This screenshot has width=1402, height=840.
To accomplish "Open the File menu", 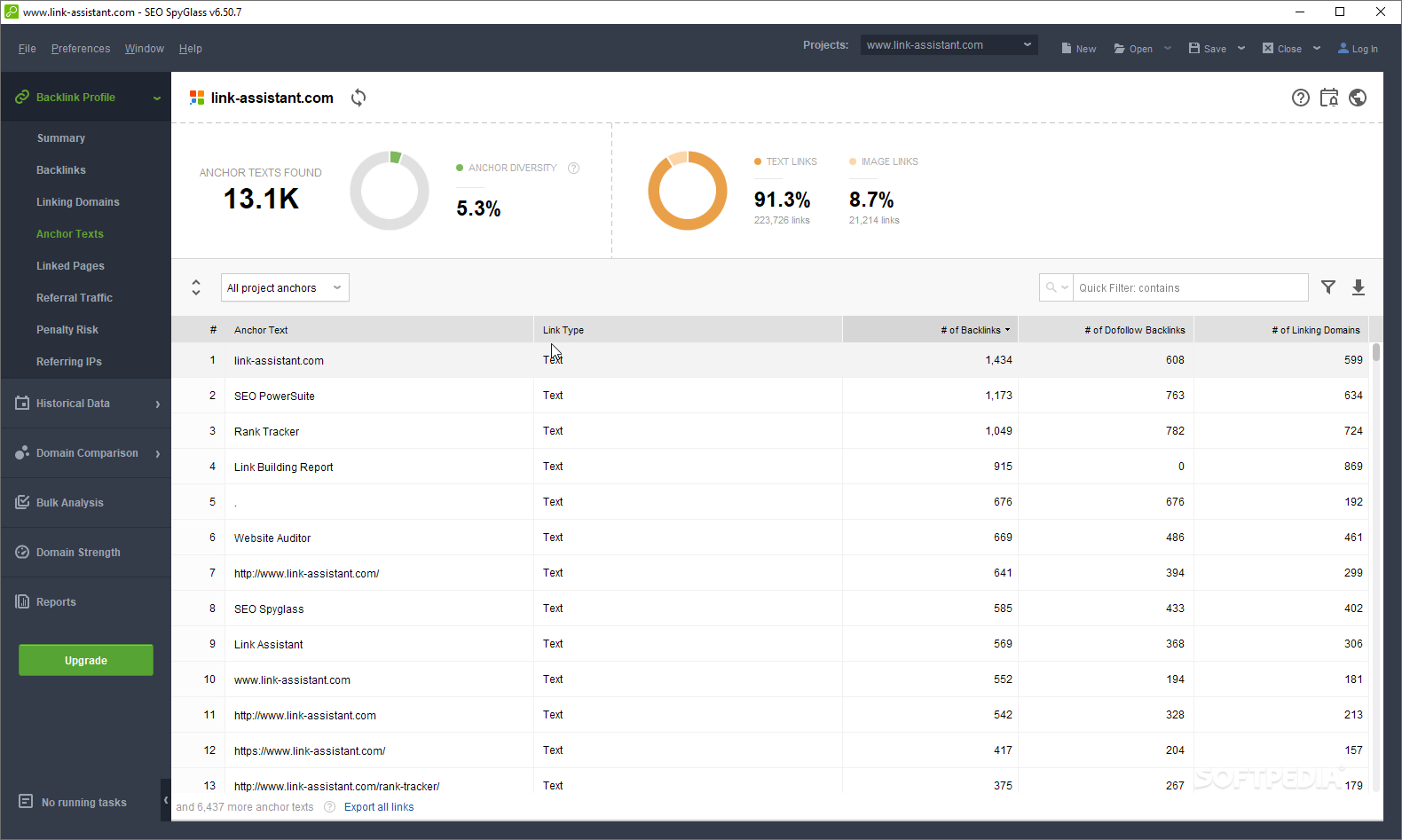I will point(28,49).
